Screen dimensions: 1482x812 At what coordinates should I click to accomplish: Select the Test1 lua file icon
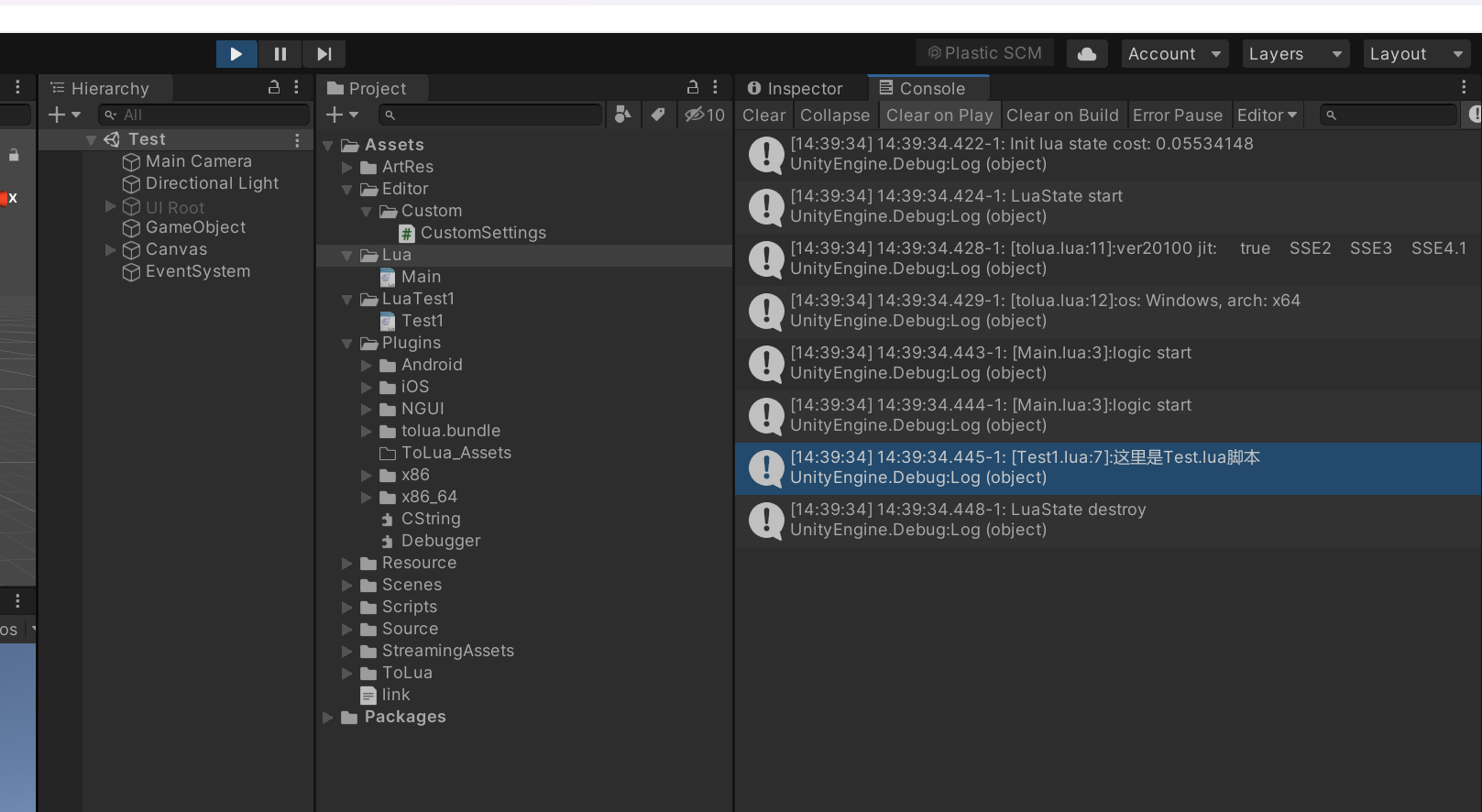[x=388, y=321]
